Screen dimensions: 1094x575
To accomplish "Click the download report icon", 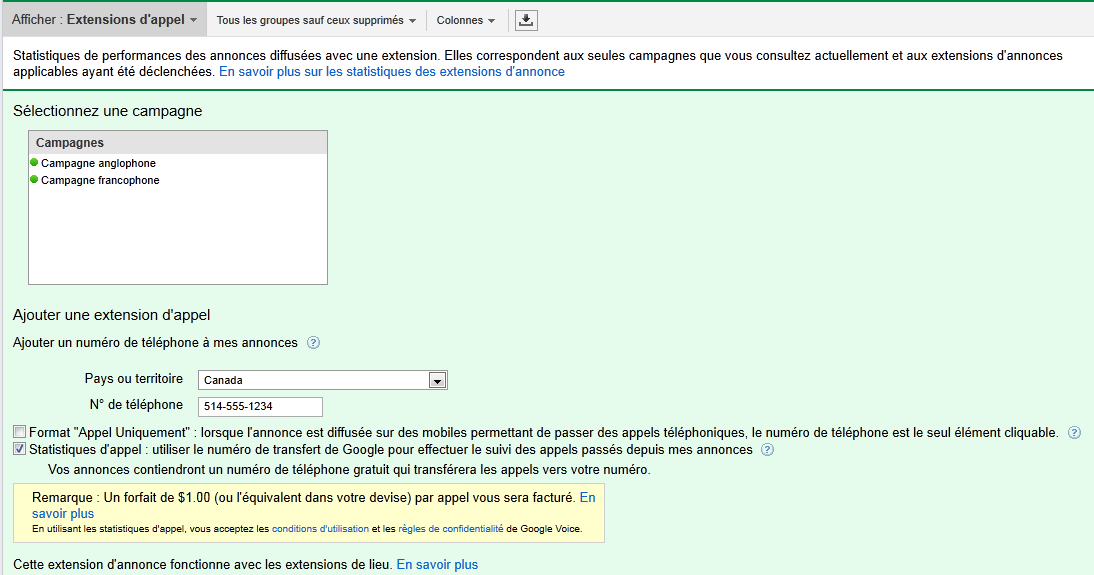I will tap(527, 20).
